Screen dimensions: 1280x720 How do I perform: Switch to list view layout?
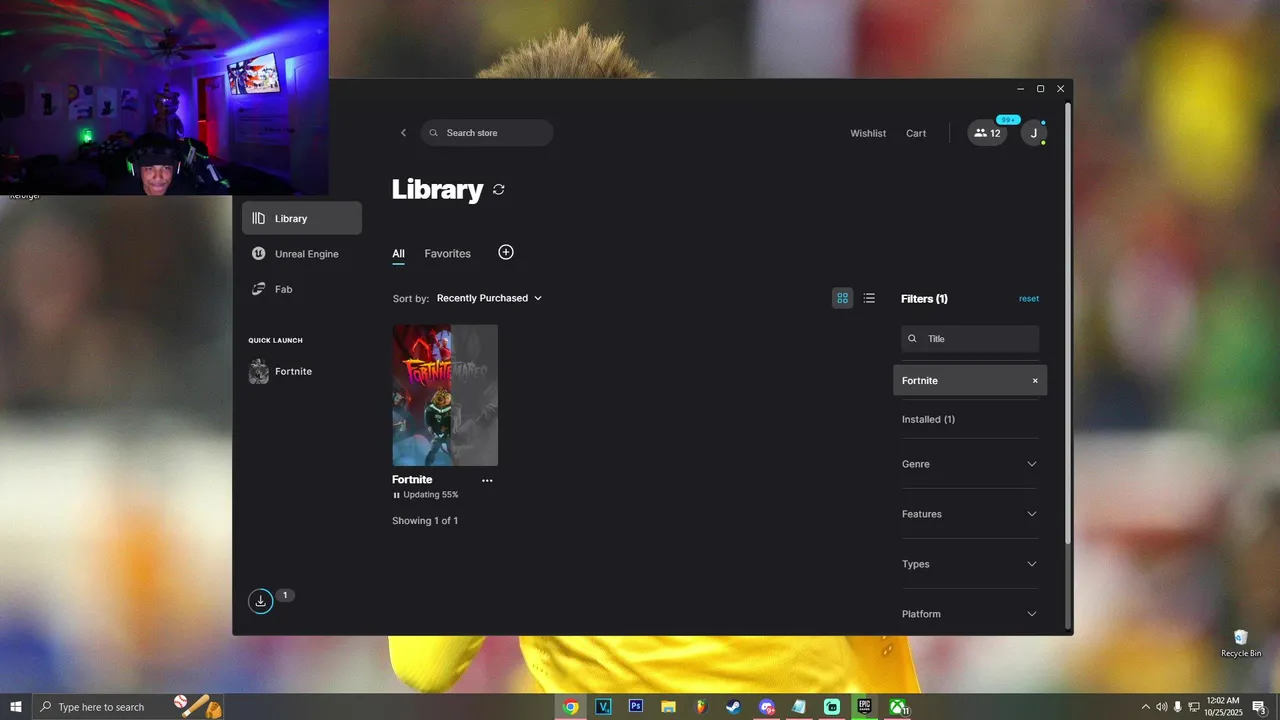[869, 298]
